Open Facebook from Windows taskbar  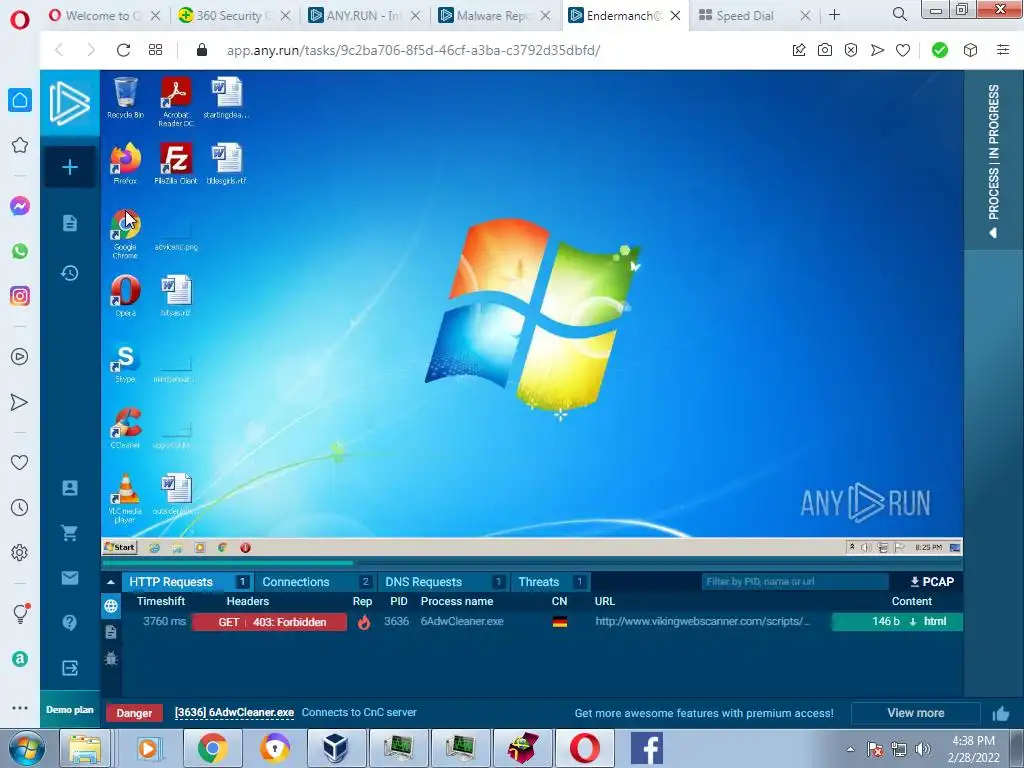(x=647, y=748)
